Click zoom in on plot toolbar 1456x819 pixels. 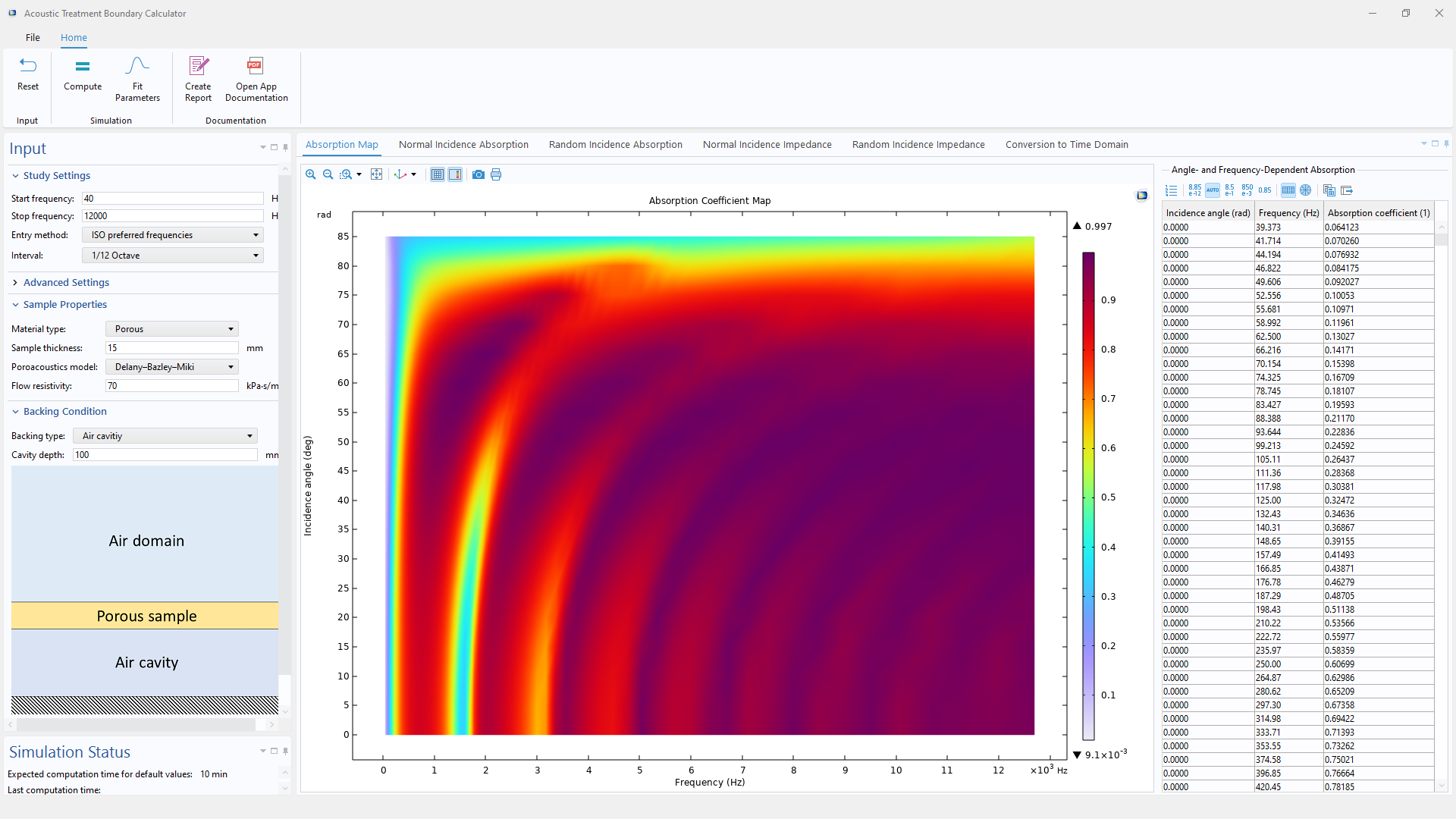311,174
